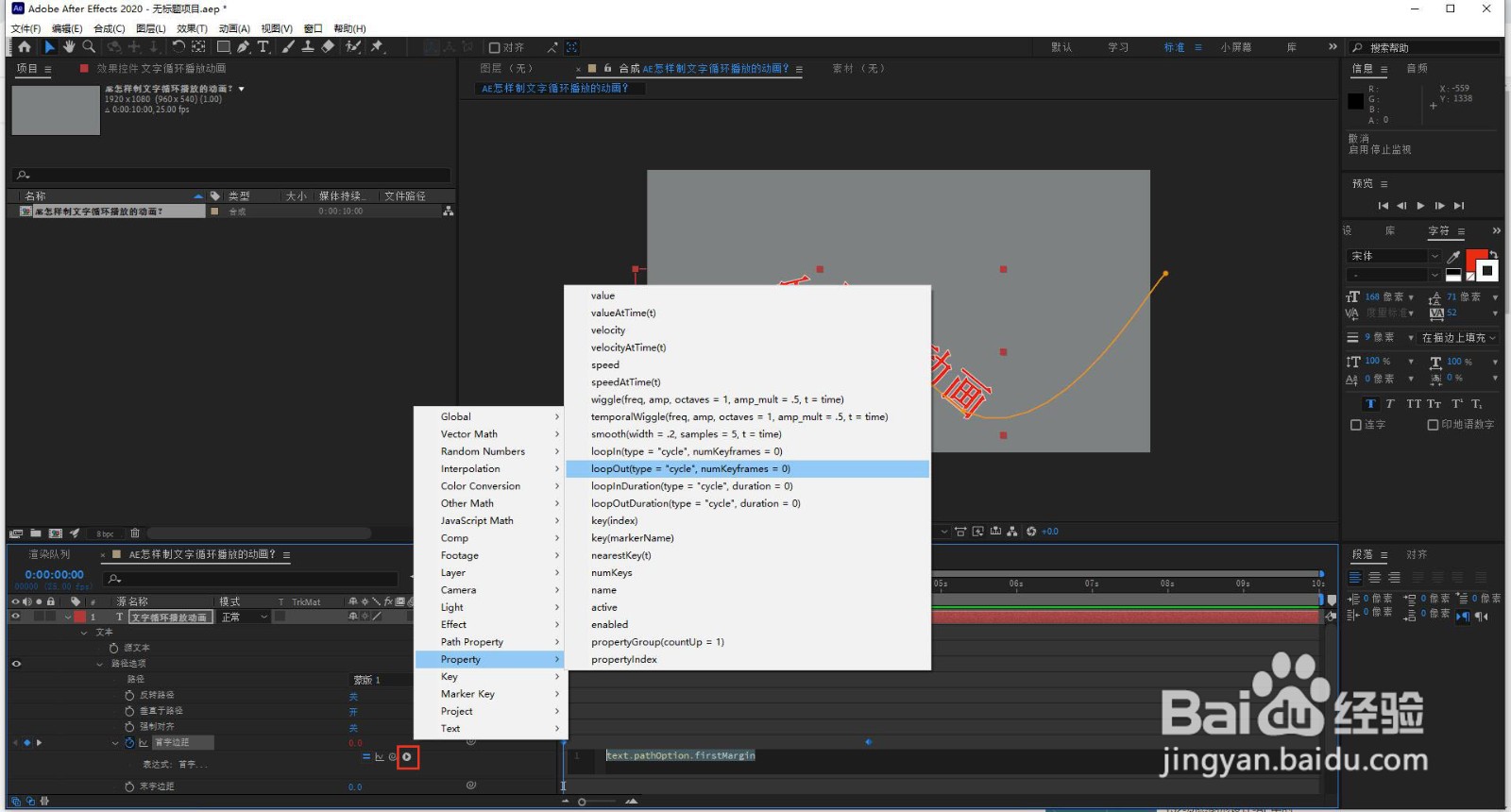Image resolution: width=1511 pixels, height=812 pixels.
Task: Click the expression text text.pathOption.firstMargin
Action: (680, 755)
